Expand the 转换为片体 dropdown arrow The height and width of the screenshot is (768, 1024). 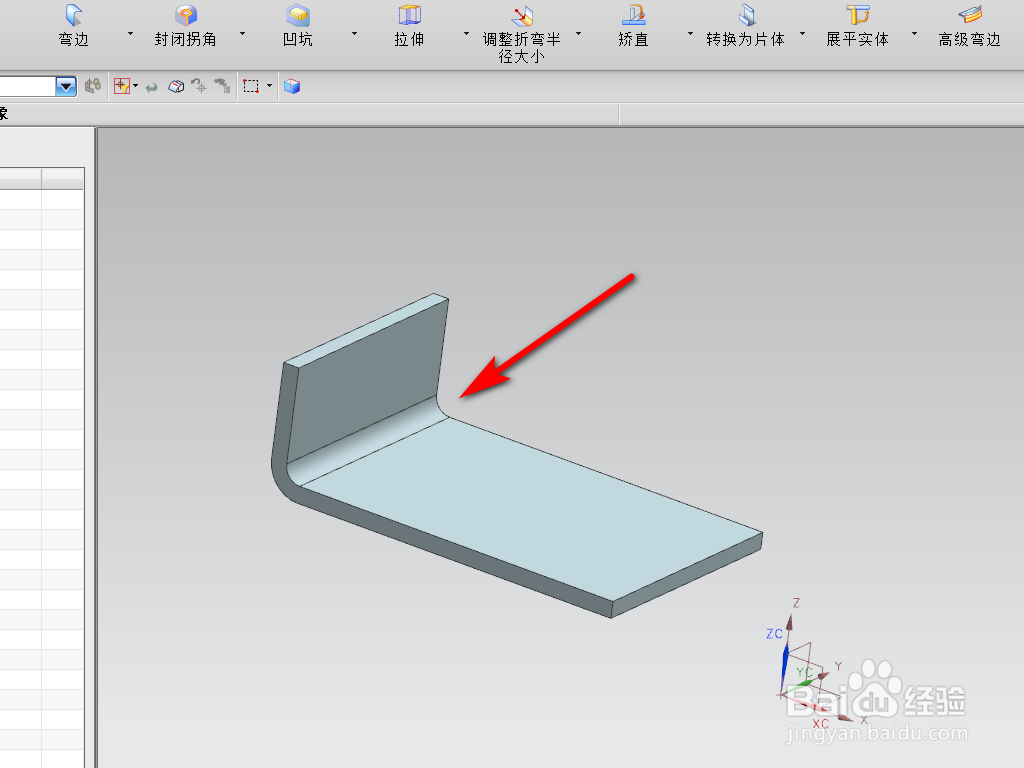[803, 33]
